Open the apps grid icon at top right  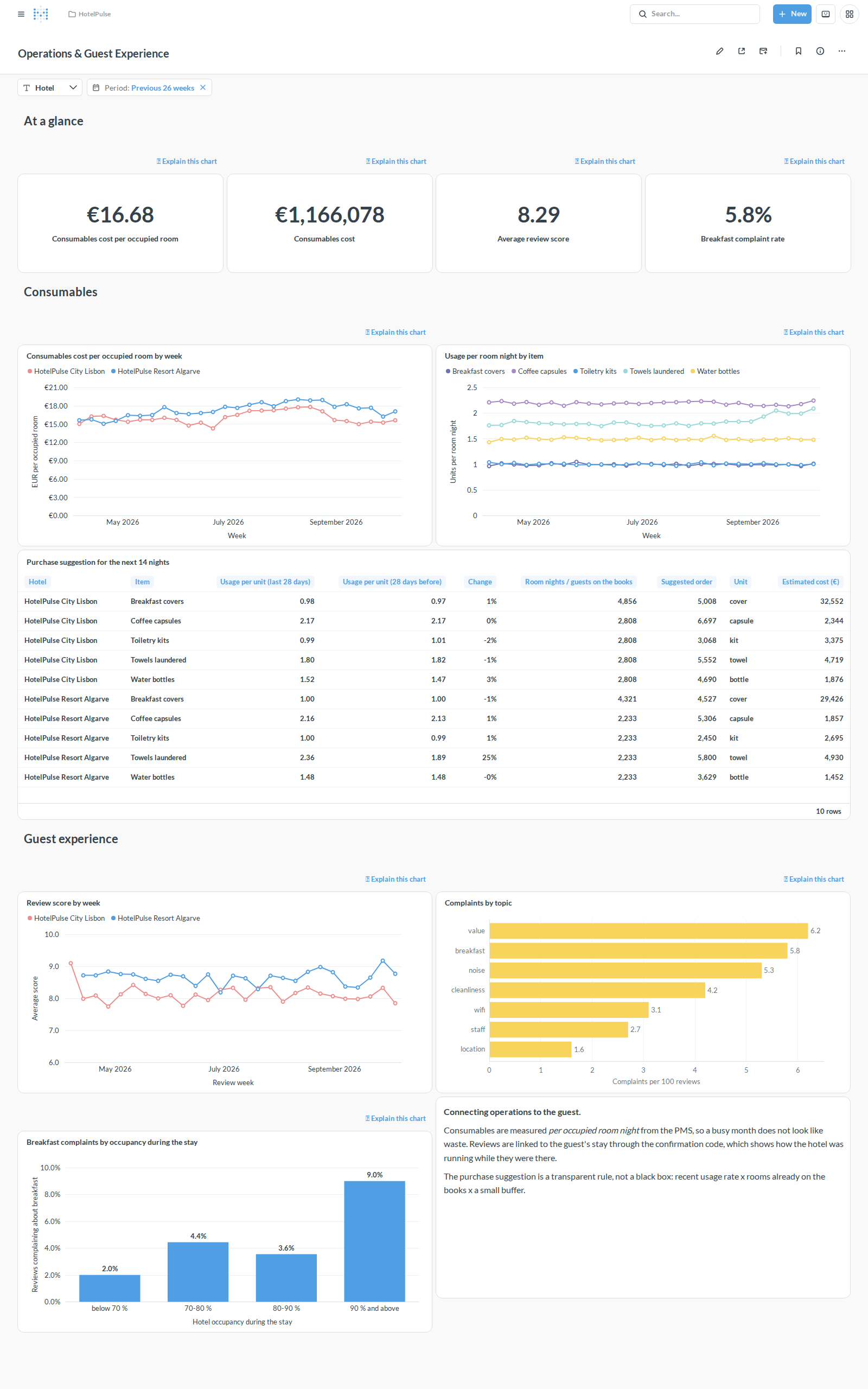pos(849,14)
